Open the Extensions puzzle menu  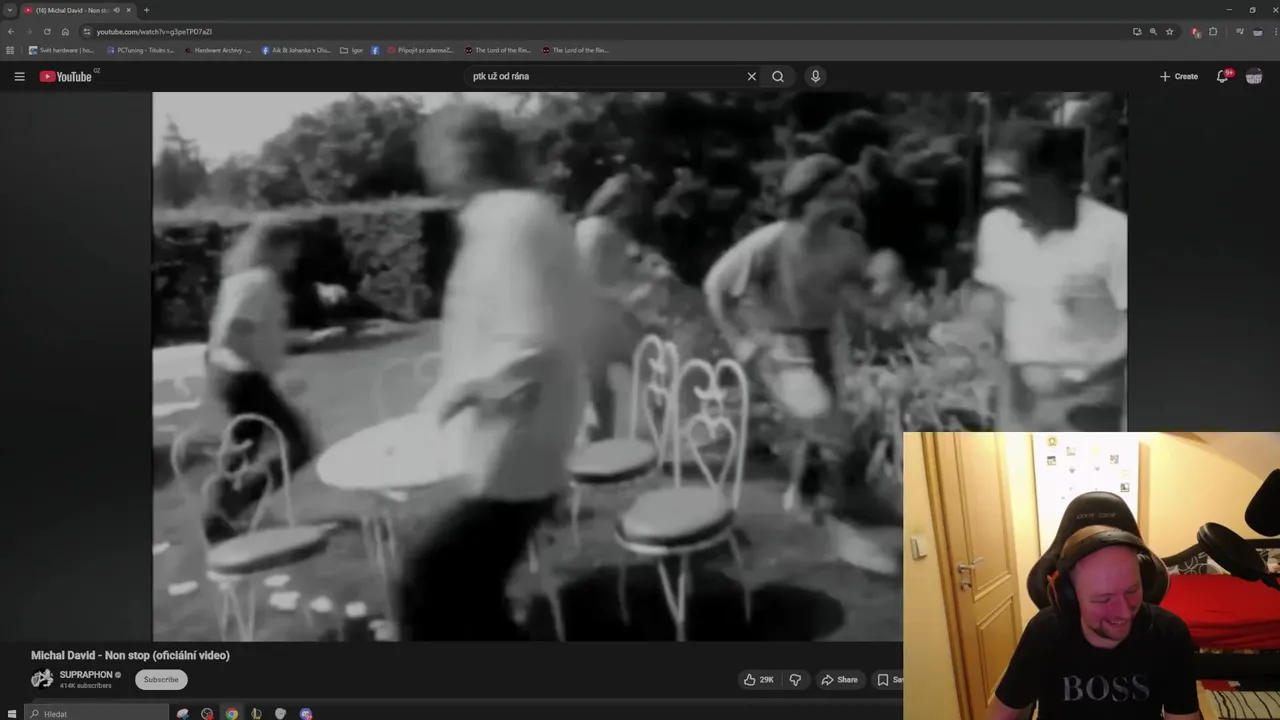pyautogui.click(x=1213, y=31)
